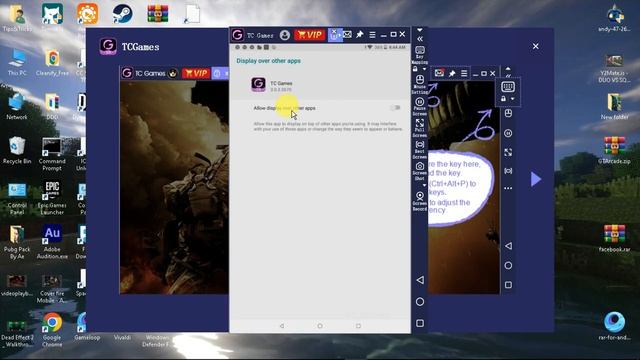Screen dimensions: 640x360
Task: Open the Adobe Audition desktop shortcut
Action: click(x=52, y=242)
